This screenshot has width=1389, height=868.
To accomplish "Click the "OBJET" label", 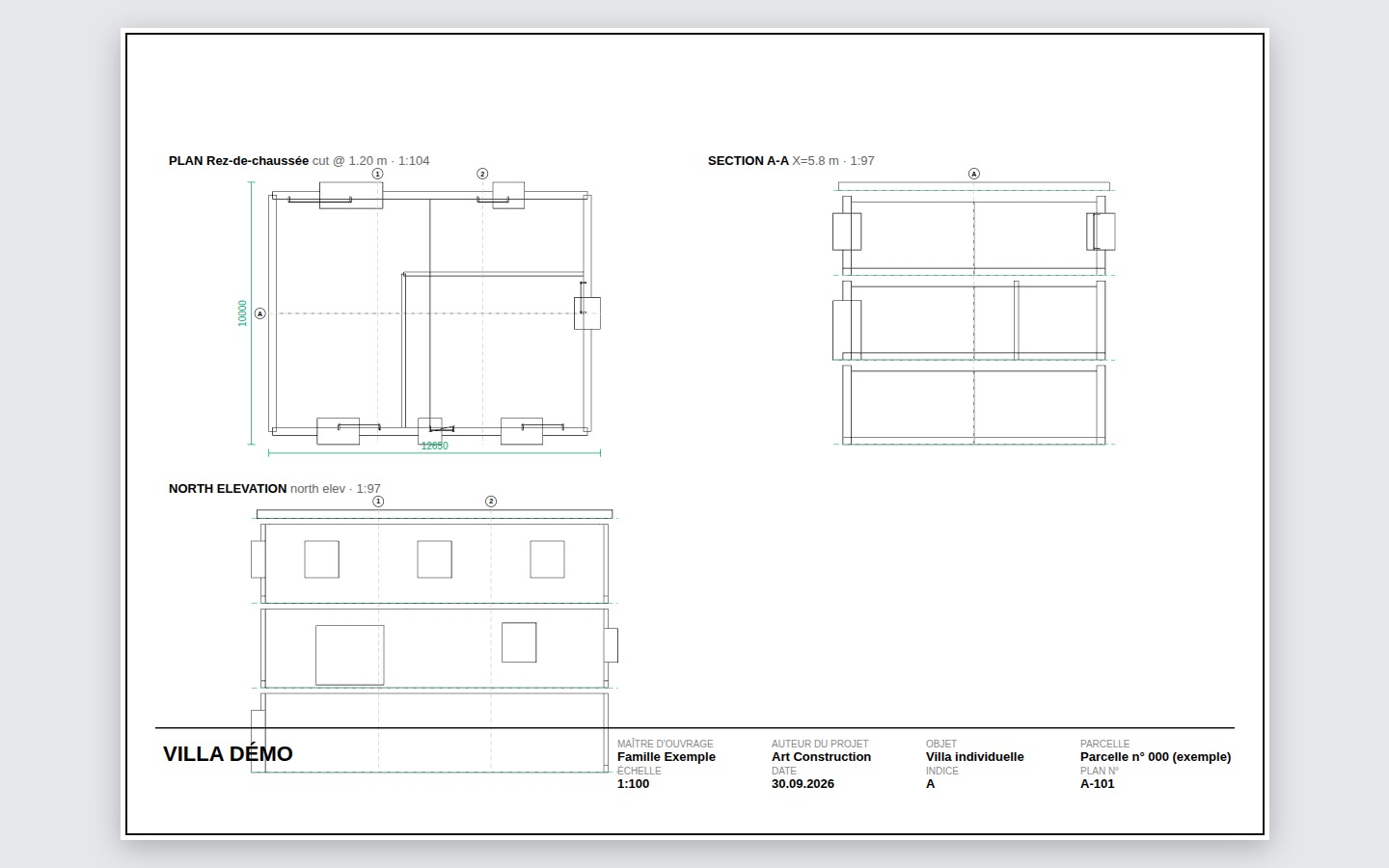I will [941, 744].
